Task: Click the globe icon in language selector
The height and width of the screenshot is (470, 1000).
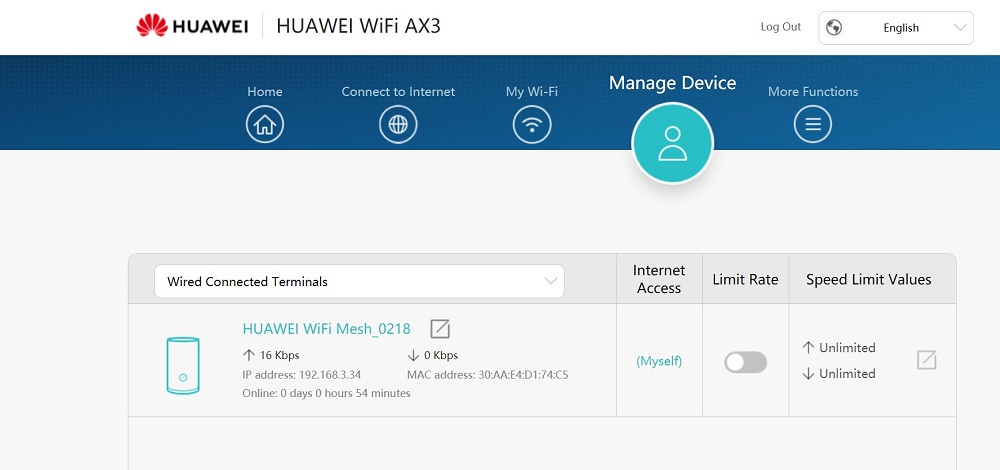Action: tap(834, 27)
